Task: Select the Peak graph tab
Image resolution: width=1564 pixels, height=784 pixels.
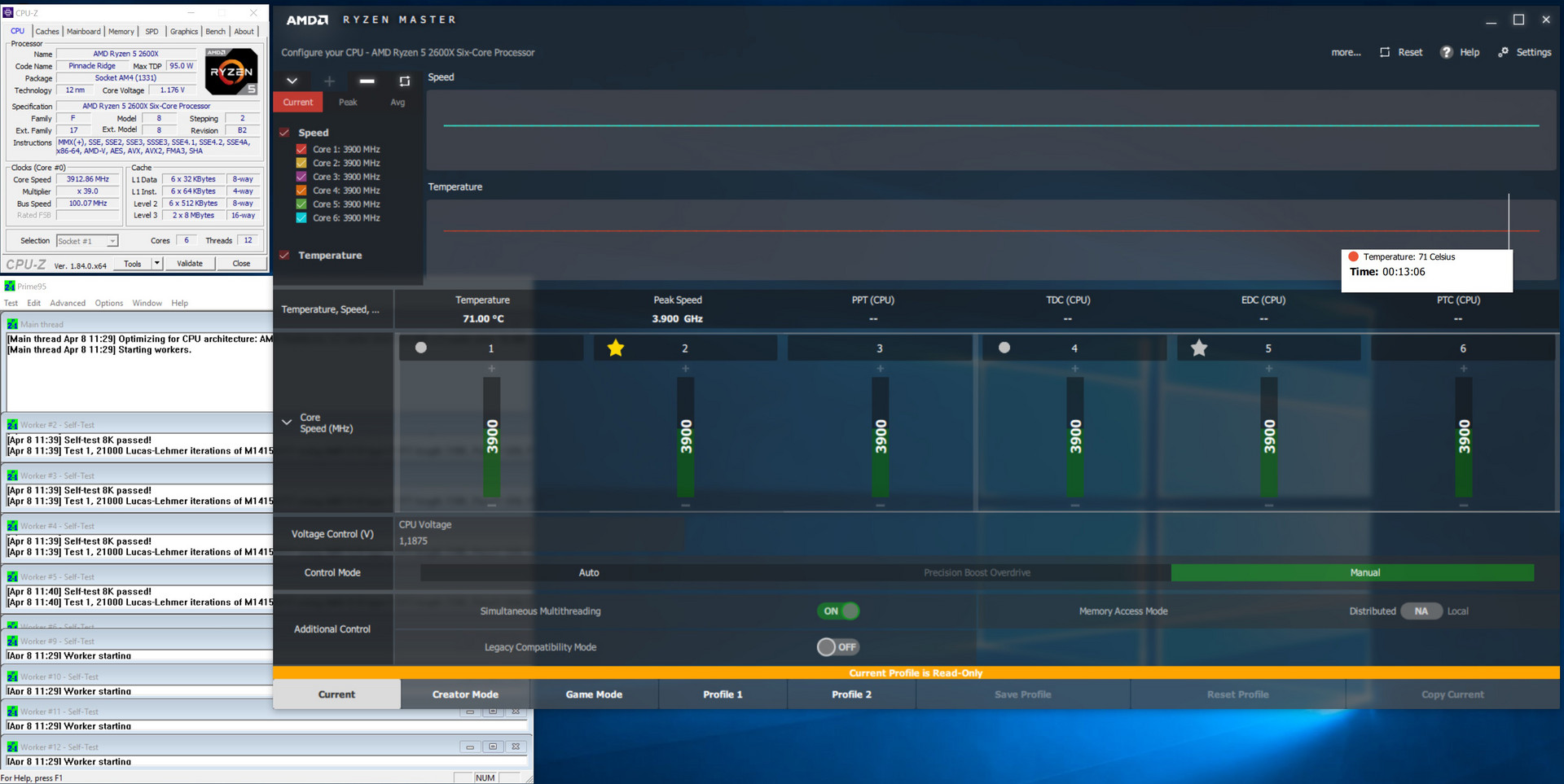Action: click(x=348, y=103)
